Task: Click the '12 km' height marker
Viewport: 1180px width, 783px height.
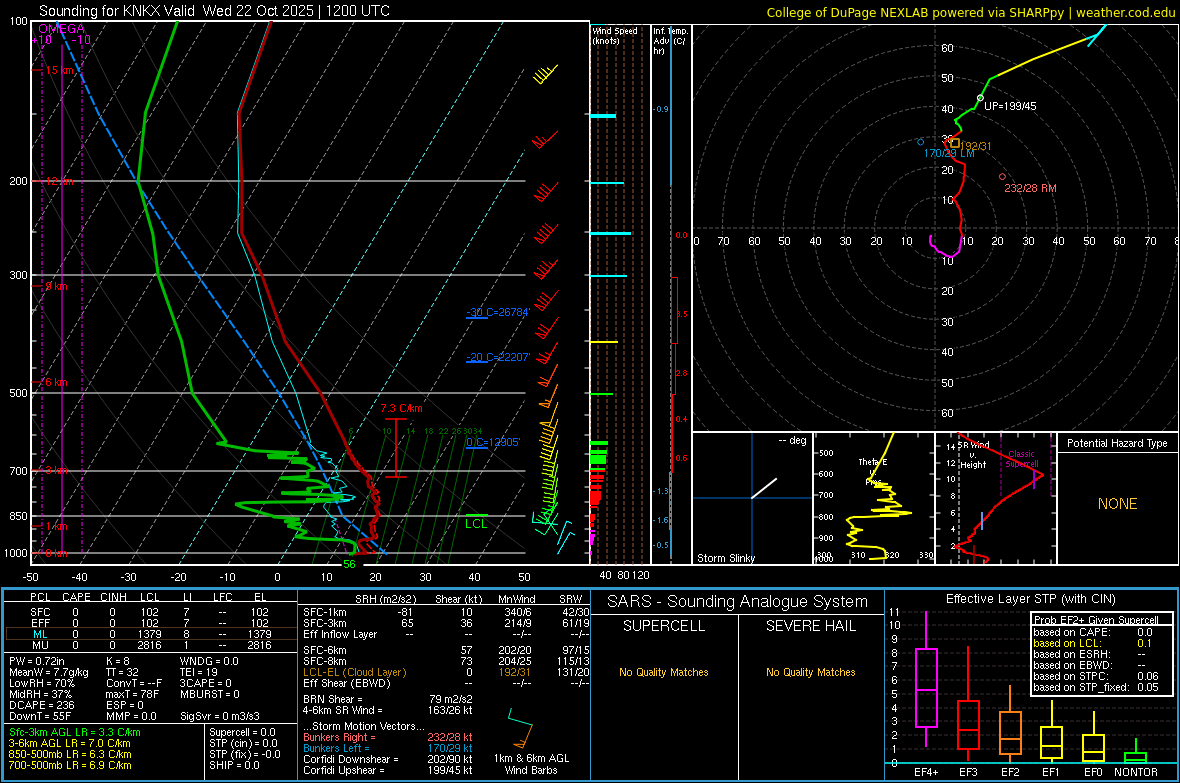Action: pos(59,181)
